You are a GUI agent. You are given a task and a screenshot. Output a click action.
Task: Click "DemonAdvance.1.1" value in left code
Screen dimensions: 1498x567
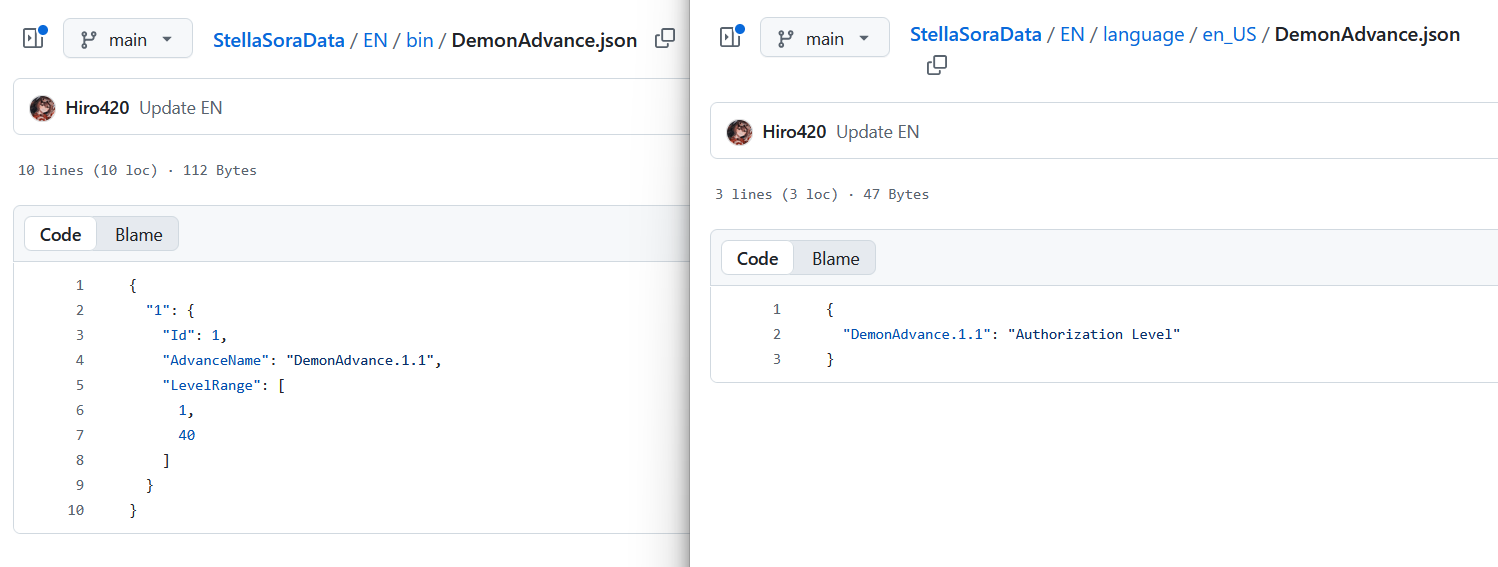tap(360, 360)
